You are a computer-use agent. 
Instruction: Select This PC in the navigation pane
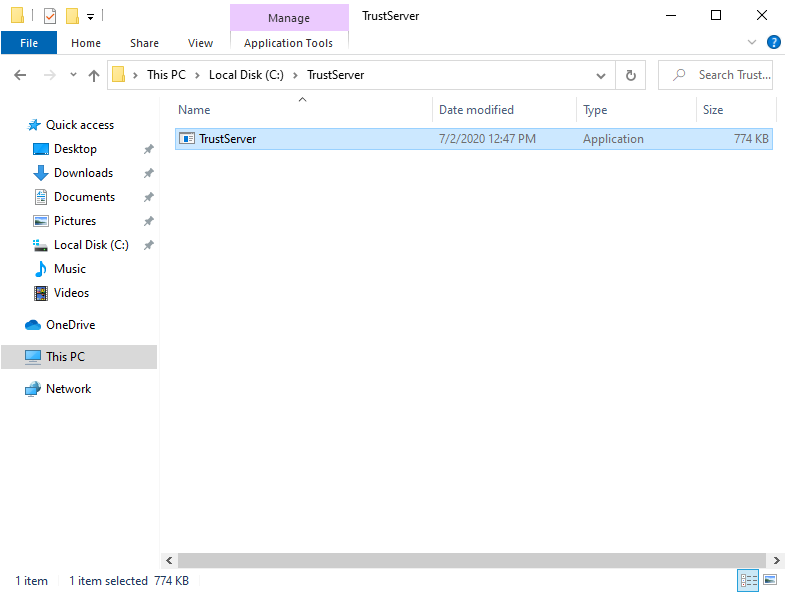(79, 357)
